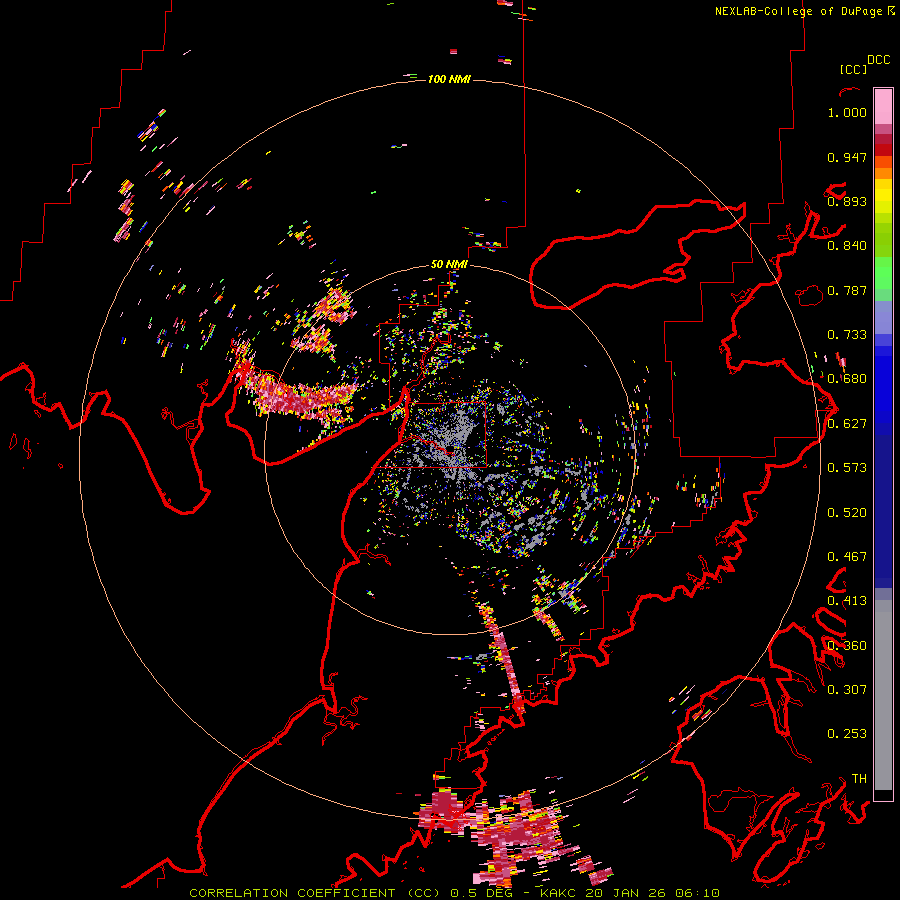The image size is (900, 900).
Task: Click the DCC colorbar header label
Action: (879, 60)
